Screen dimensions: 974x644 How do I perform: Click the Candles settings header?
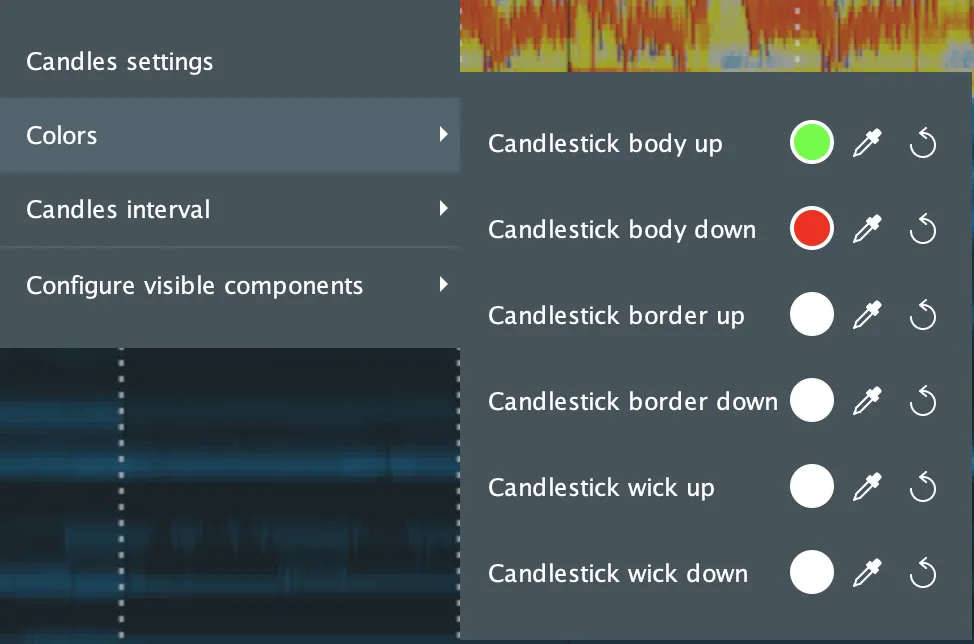[x=120, y=62]
